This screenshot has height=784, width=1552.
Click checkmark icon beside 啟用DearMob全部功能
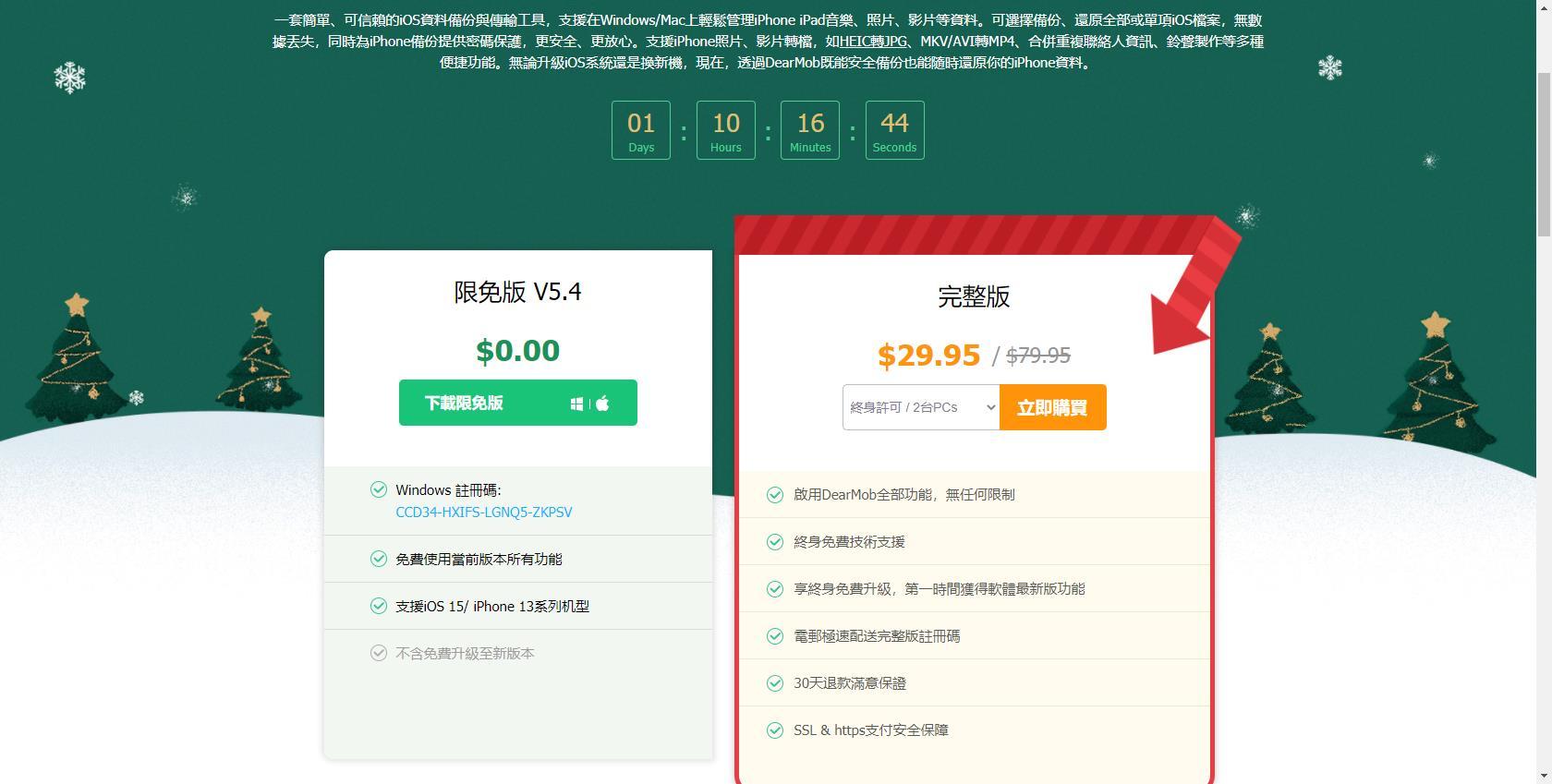[775, 495]
